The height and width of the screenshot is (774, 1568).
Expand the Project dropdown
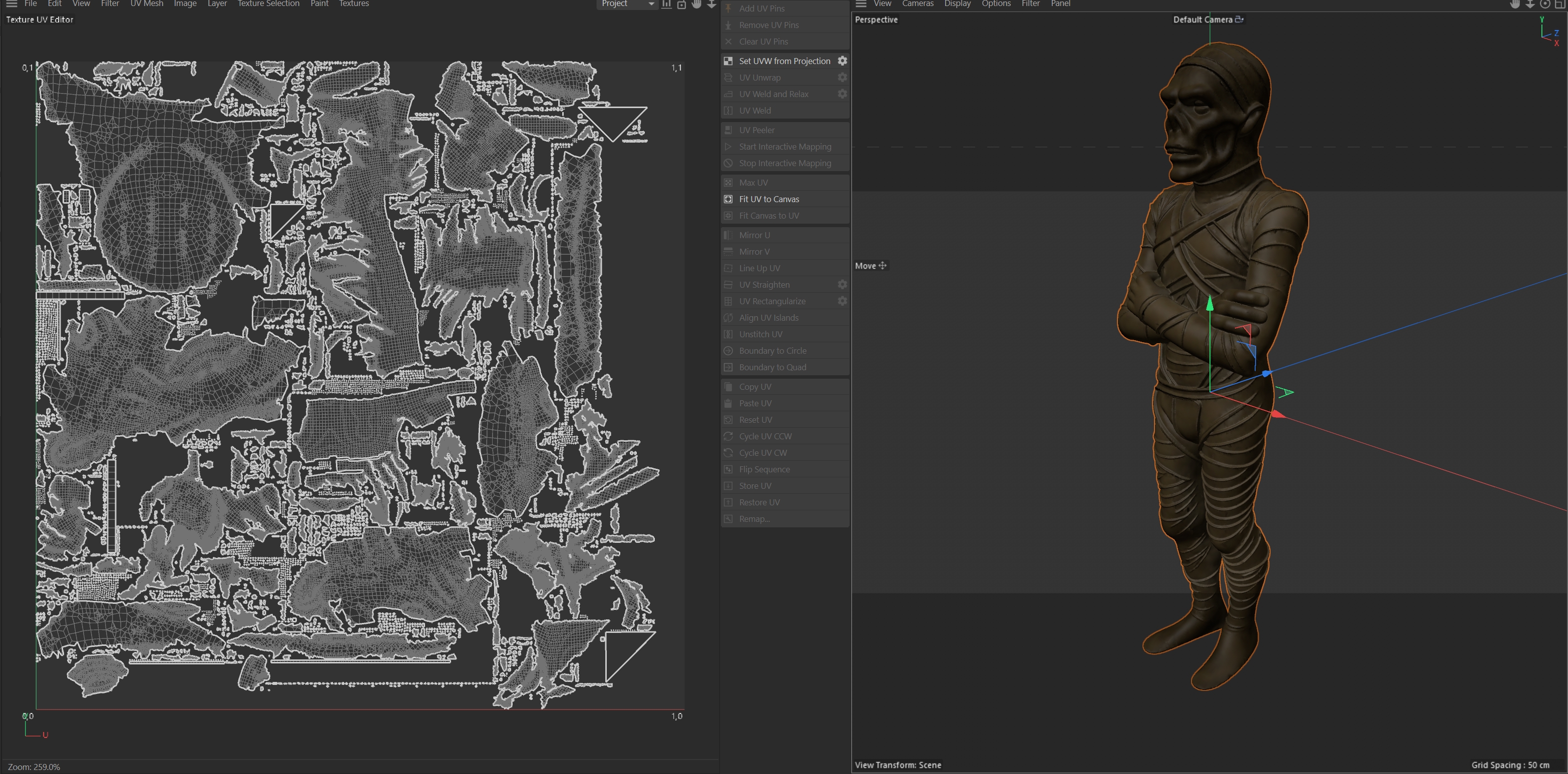627,4
